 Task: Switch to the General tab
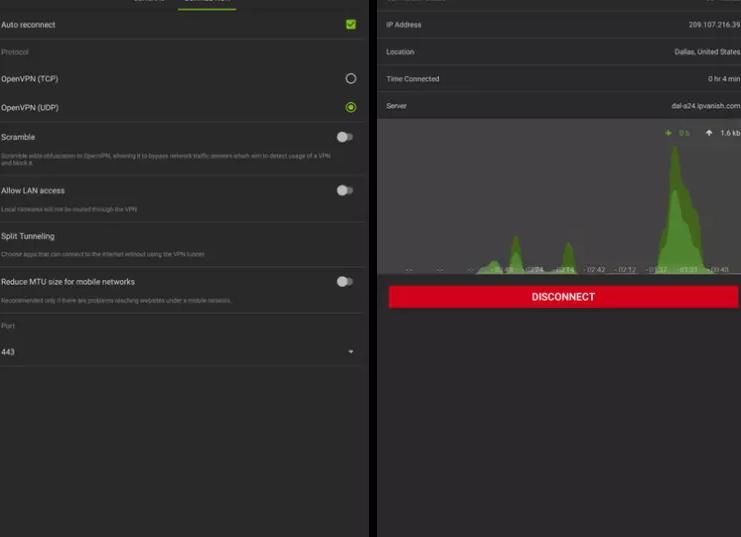pyautogui.click(x=150, y=3)
